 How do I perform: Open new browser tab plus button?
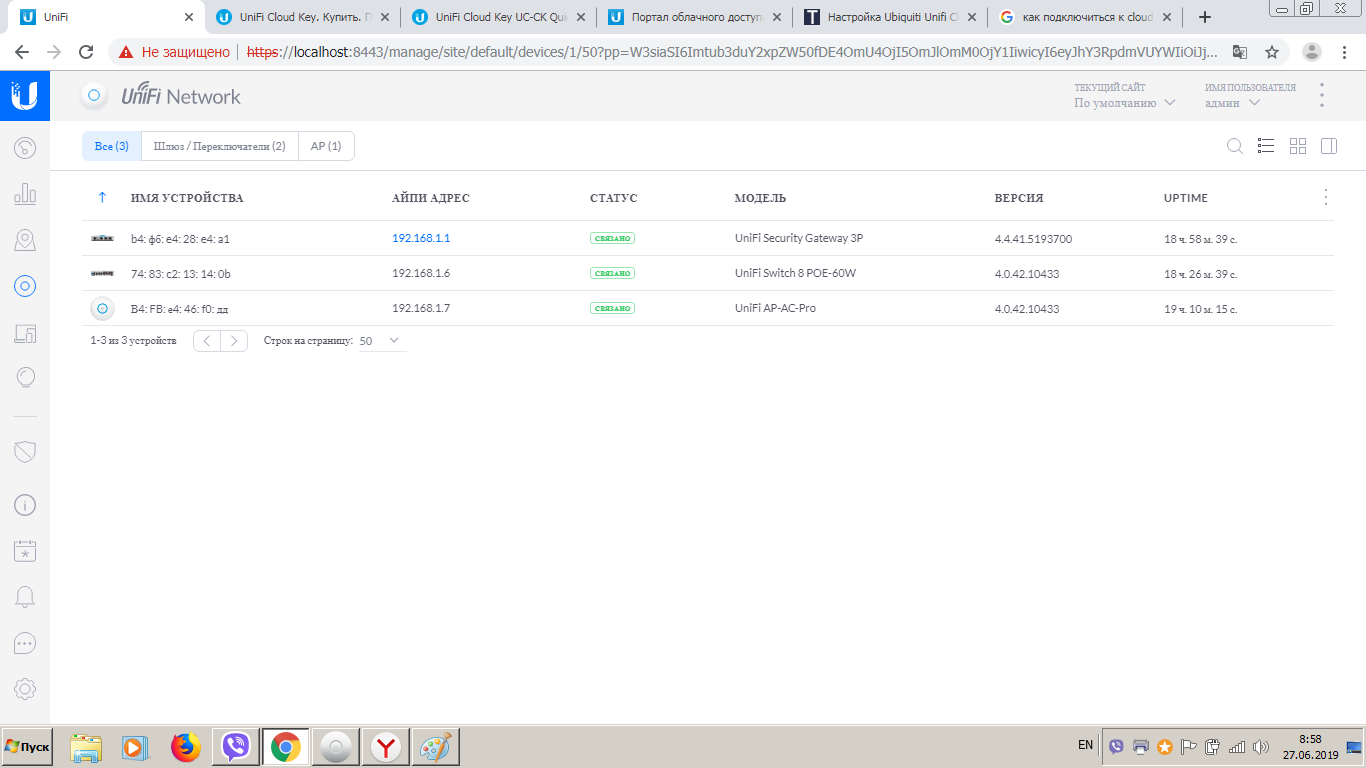coord(1205,17)
